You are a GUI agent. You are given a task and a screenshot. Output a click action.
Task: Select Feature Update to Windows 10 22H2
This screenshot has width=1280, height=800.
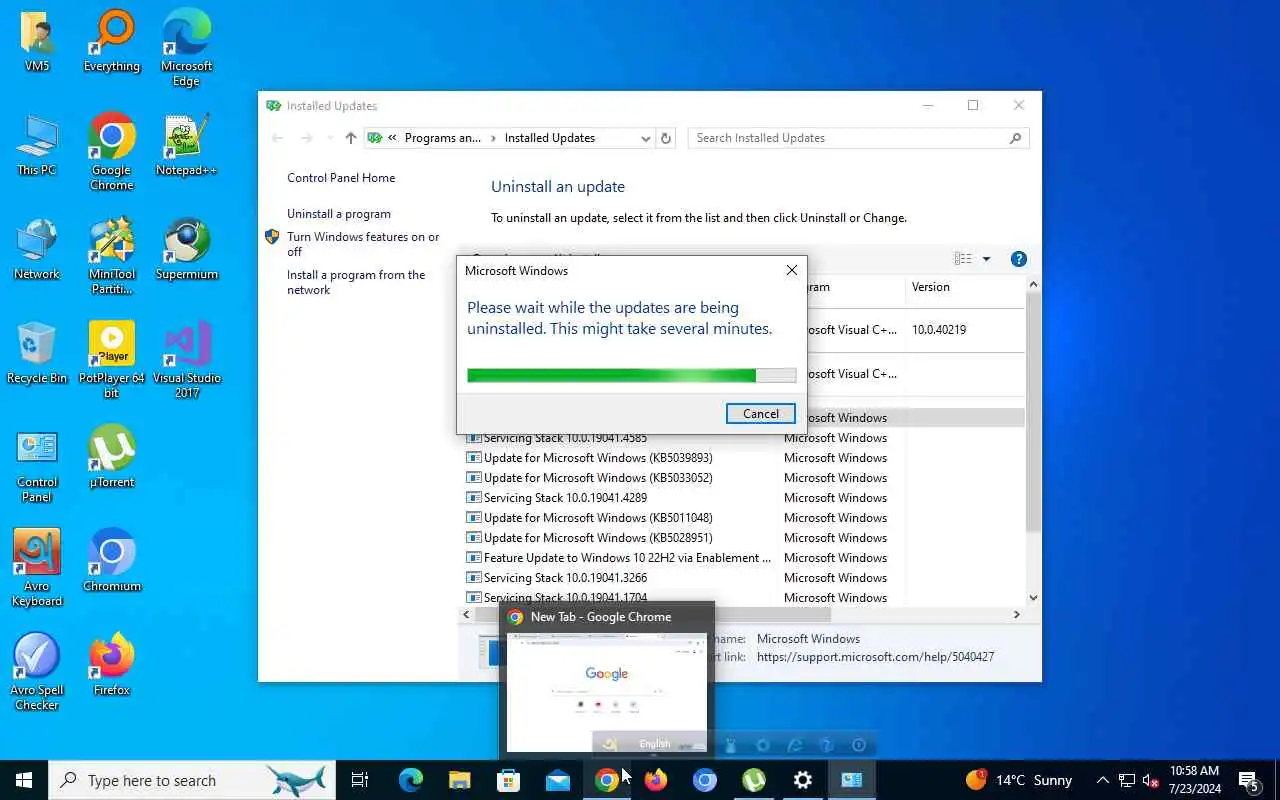point(627,558)
